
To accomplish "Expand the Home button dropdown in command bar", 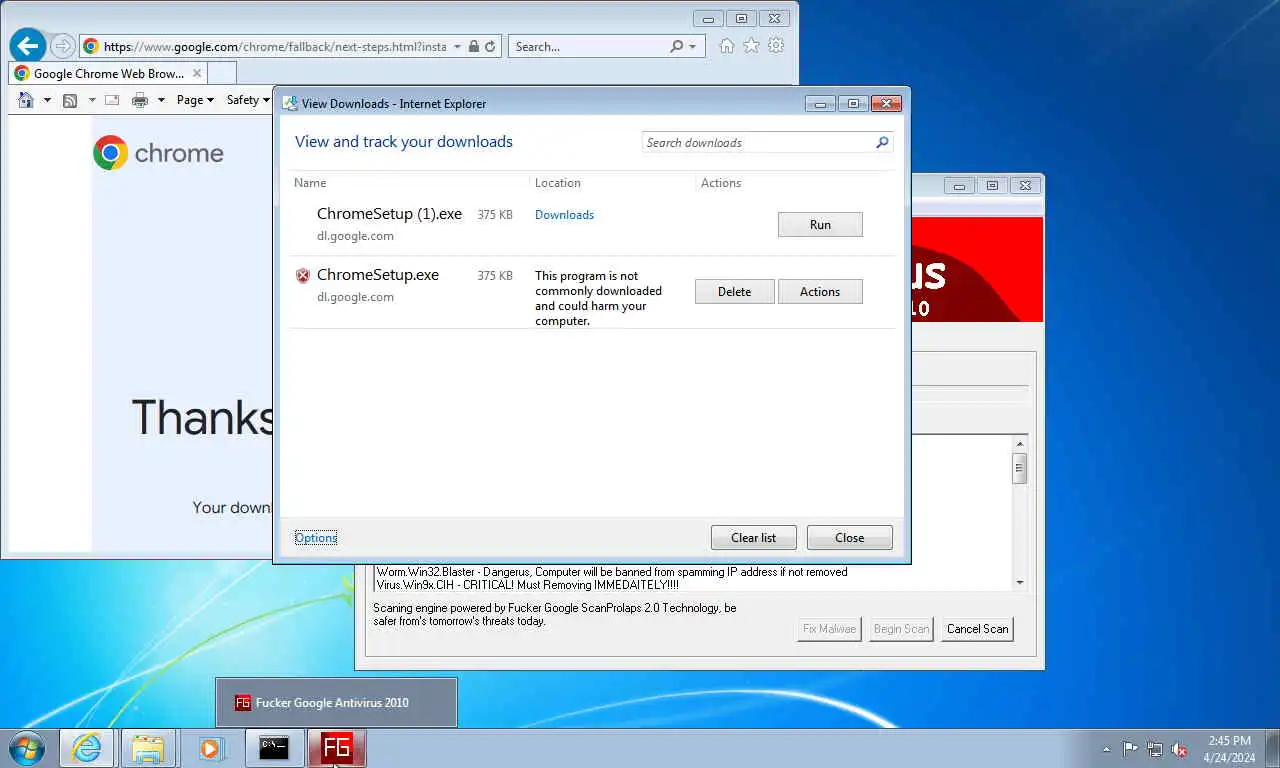I will pyautogui.click(x=47, y=100).
